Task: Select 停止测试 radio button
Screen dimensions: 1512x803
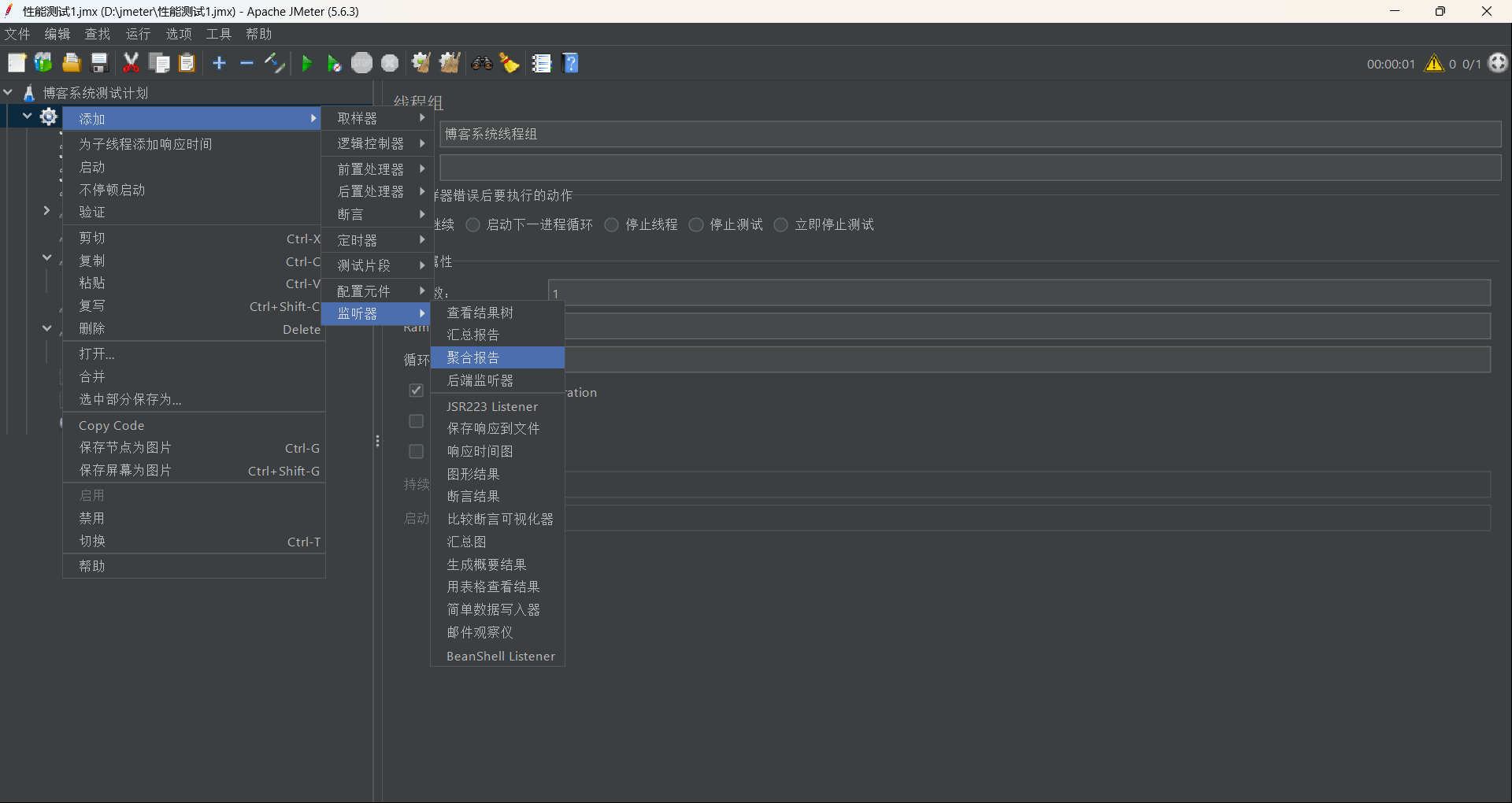Action: pos(696,225)
